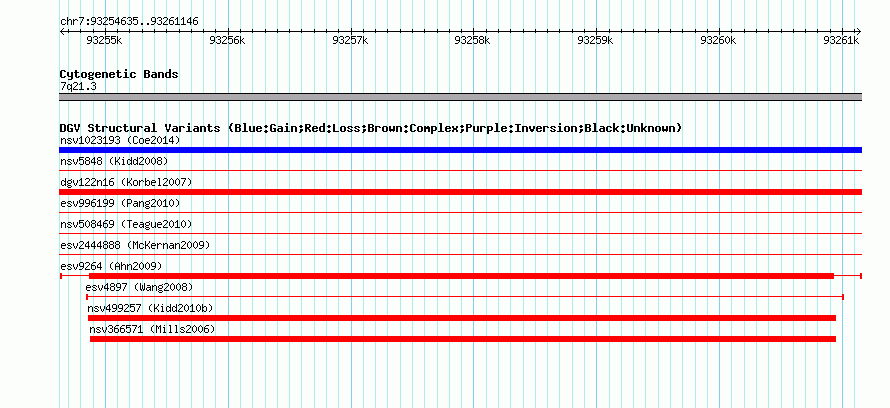The width and height of the screenshot is (890, 408).
Task: Click the 7q21.3 band label
Action: [x=78, y=86]
